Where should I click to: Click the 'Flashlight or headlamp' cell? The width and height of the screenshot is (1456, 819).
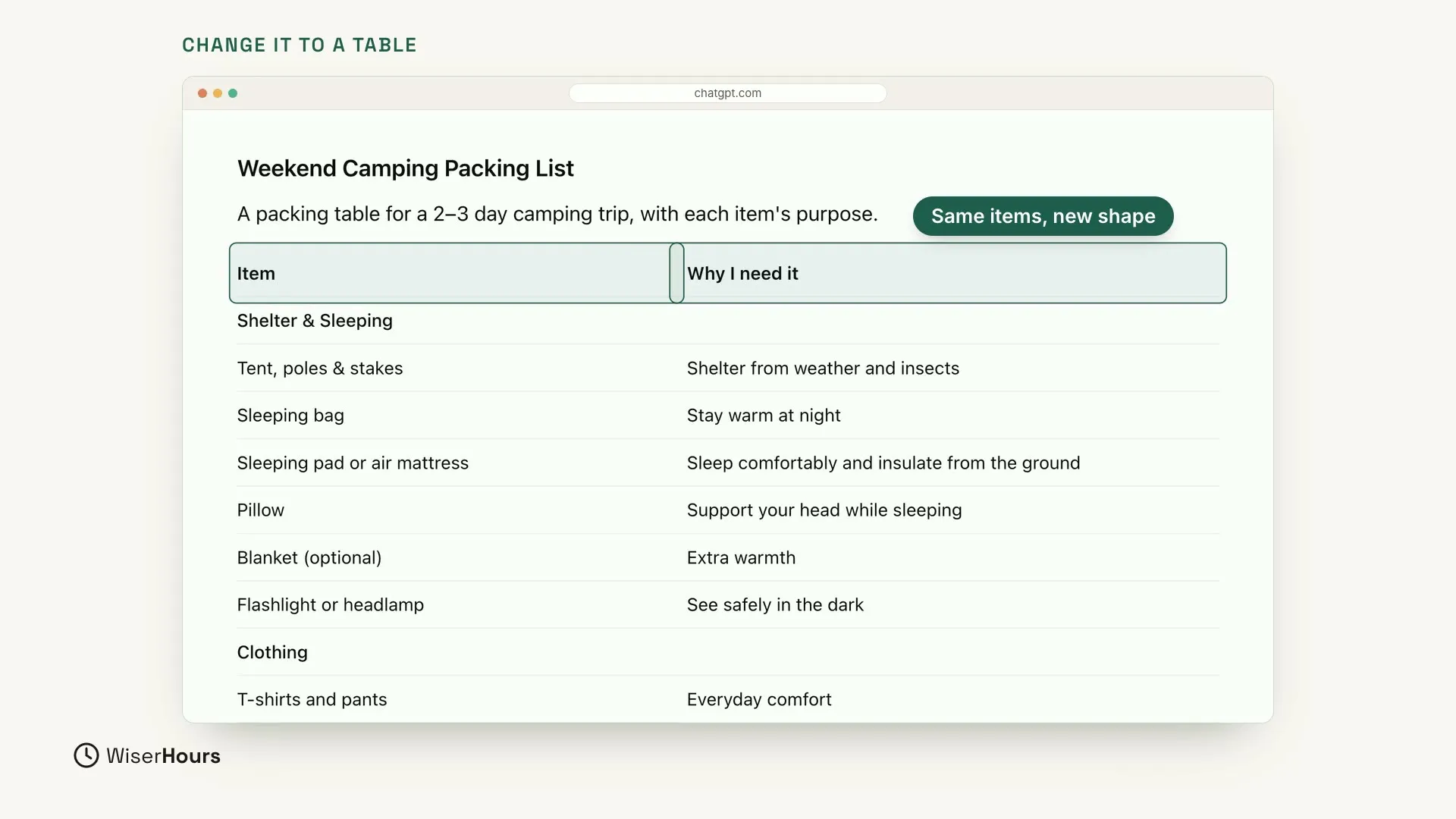(331, 605)
